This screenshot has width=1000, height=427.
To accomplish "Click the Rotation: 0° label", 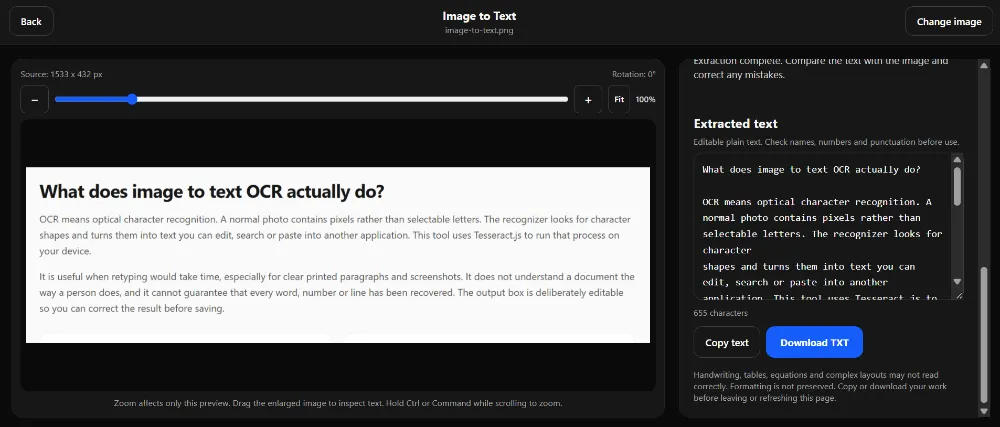I will click(x=633, y=74).
